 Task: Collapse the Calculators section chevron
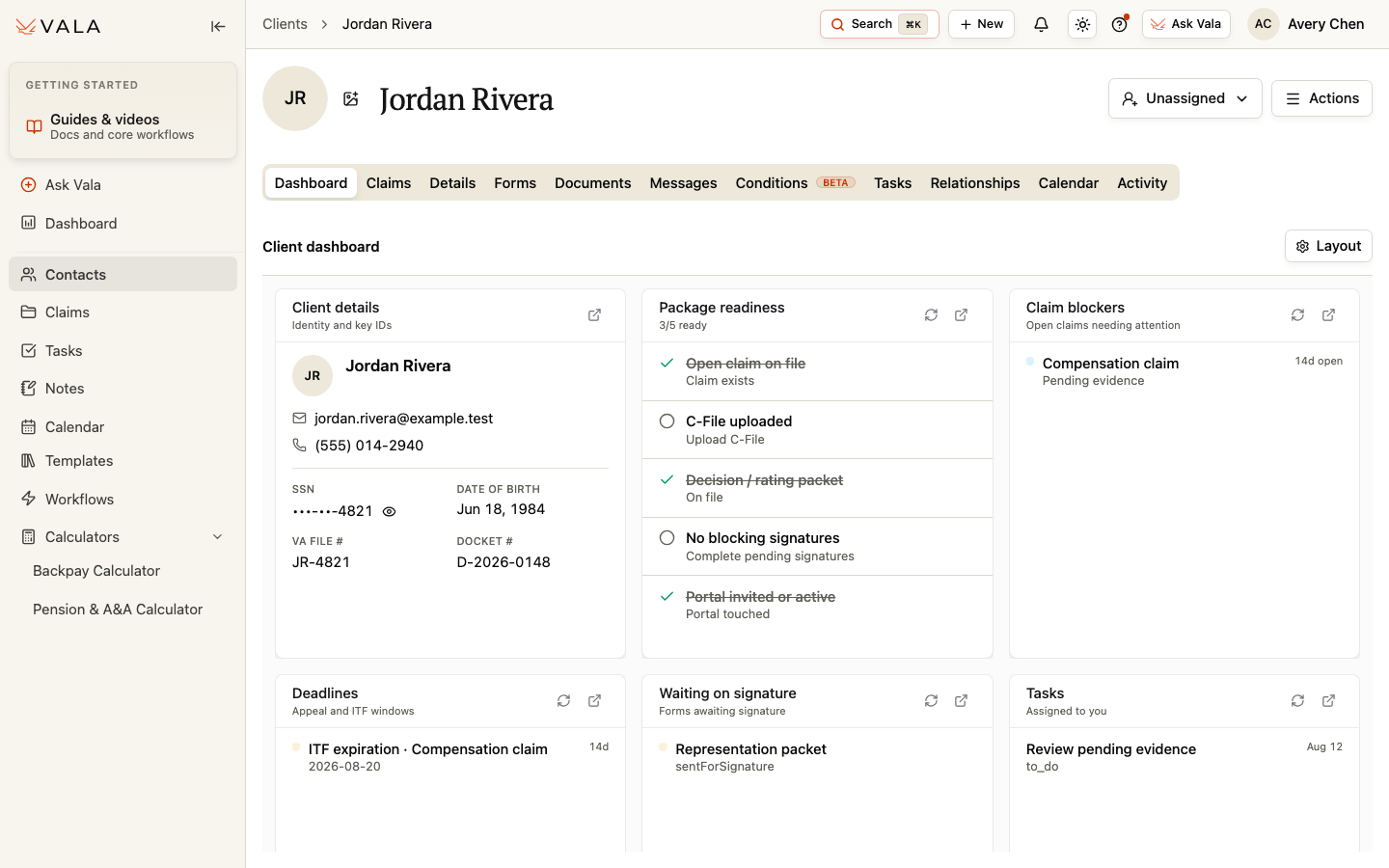coord(217,537)
